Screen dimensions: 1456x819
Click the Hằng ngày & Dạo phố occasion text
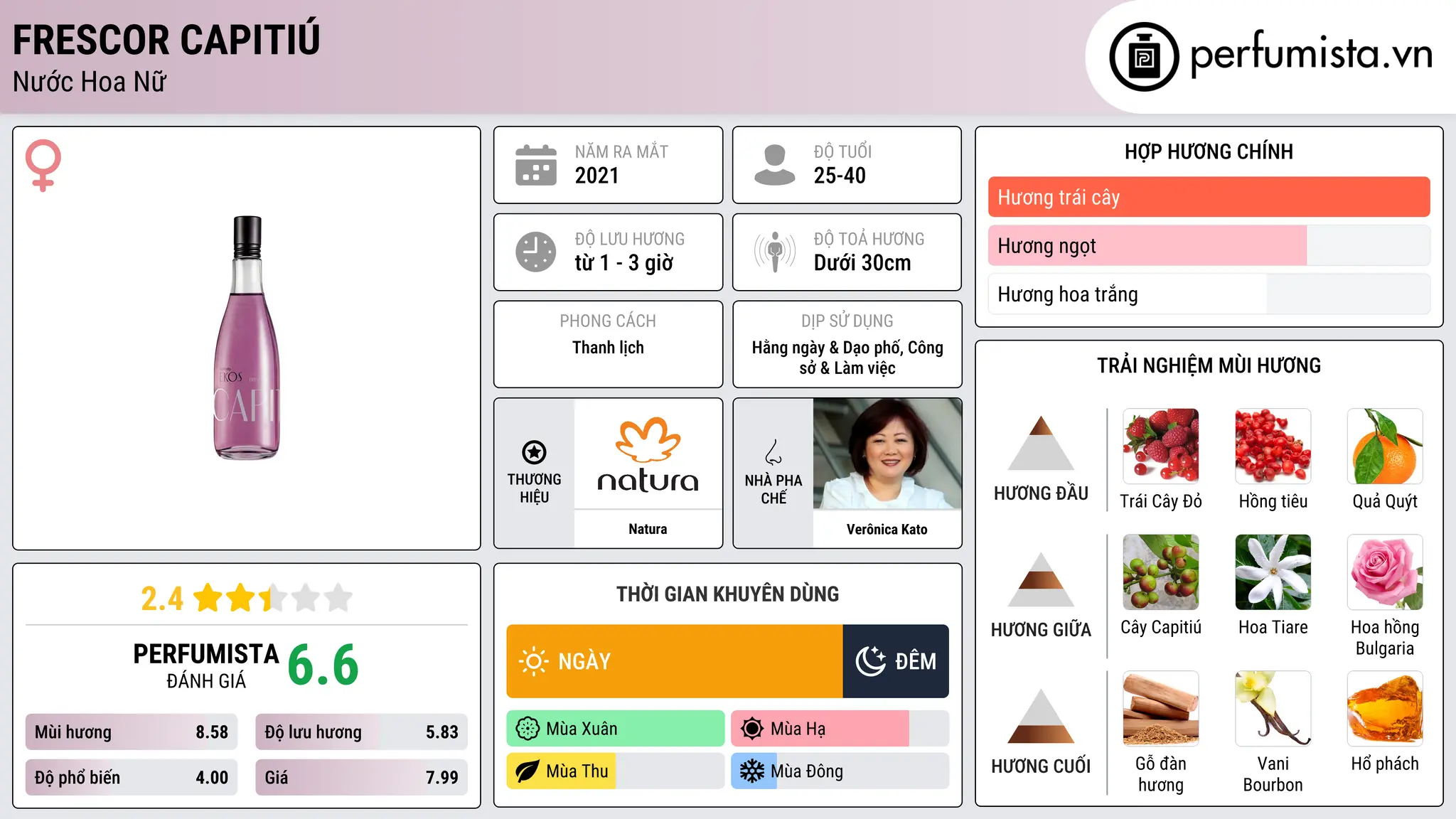coord(847,358)
